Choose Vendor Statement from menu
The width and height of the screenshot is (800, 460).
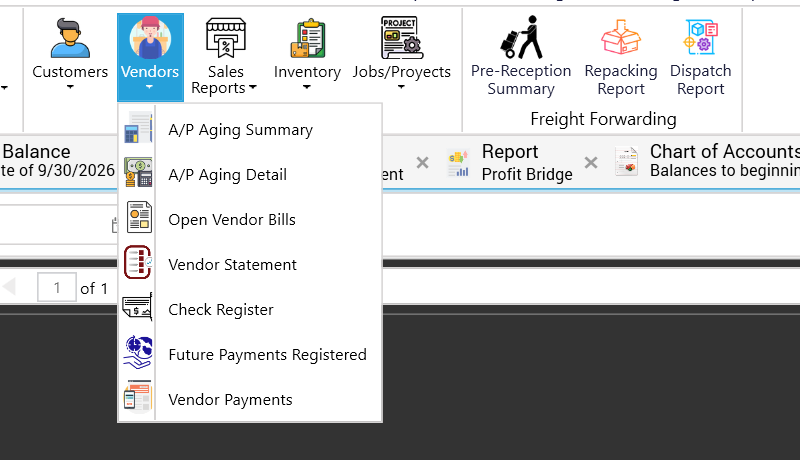(250, 265)
